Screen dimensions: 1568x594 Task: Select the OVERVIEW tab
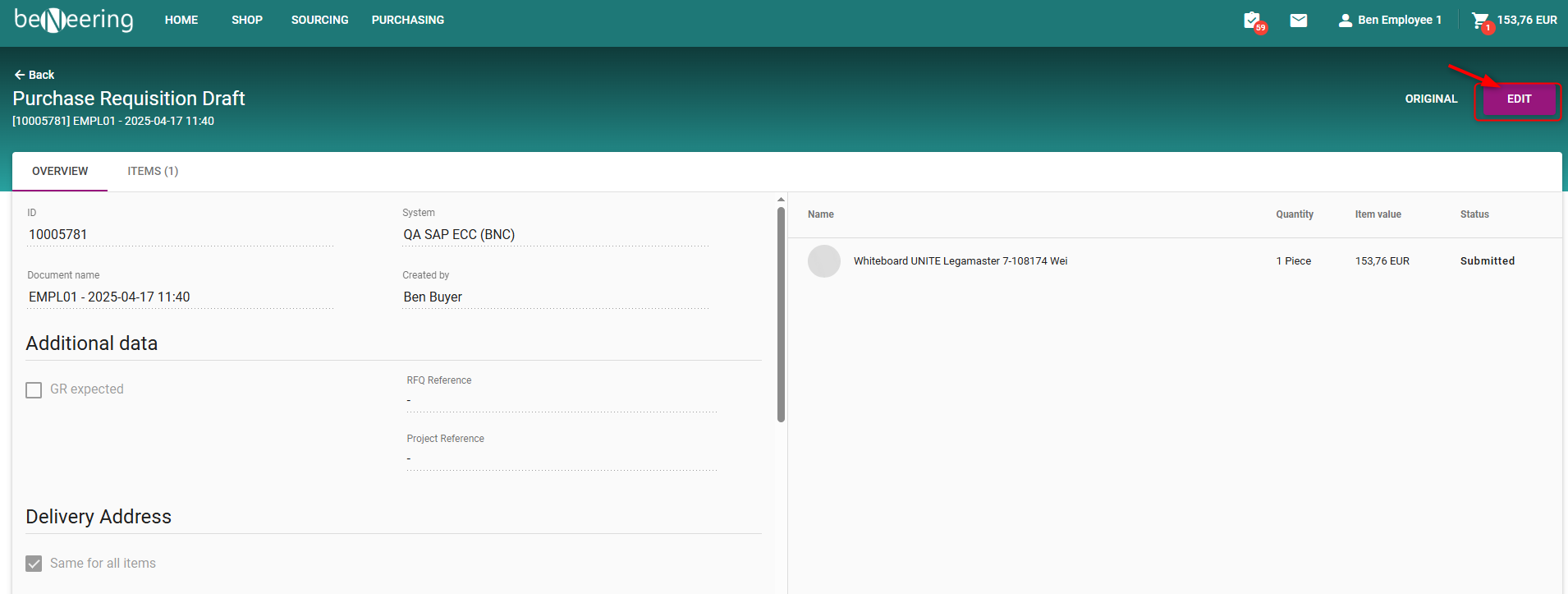(x=60, y=171)
